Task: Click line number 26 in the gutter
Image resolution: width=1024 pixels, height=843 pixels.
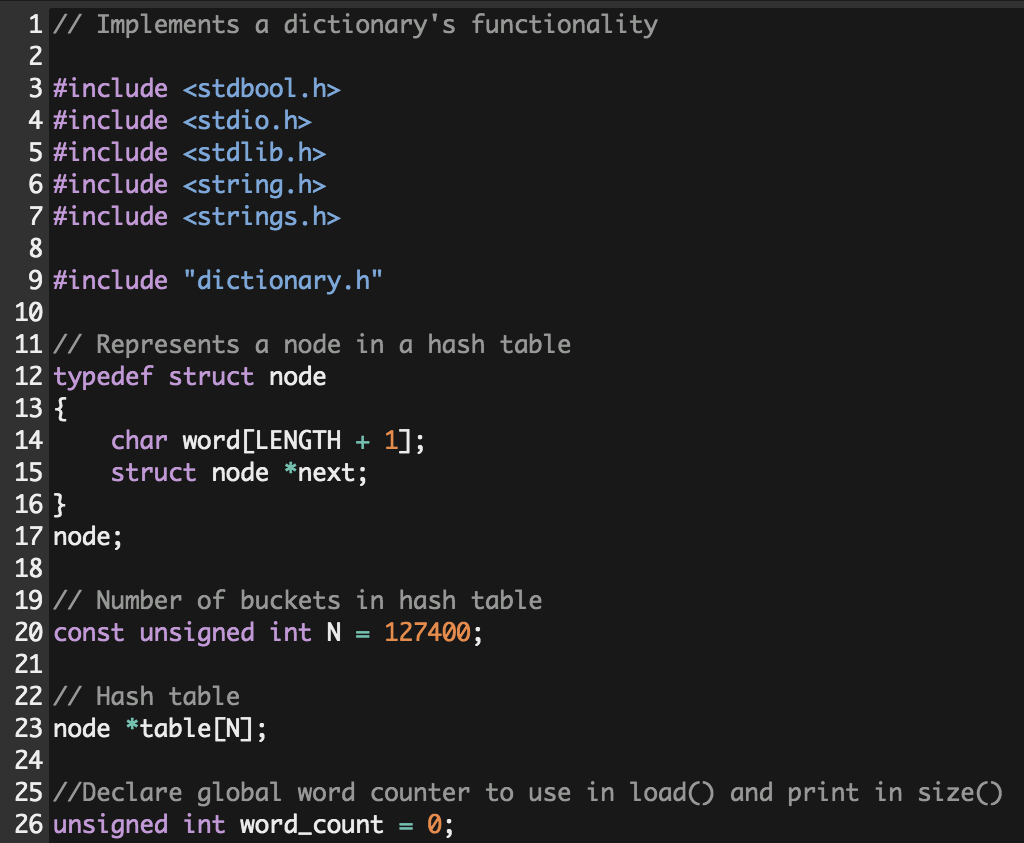Action: point(29,825)
